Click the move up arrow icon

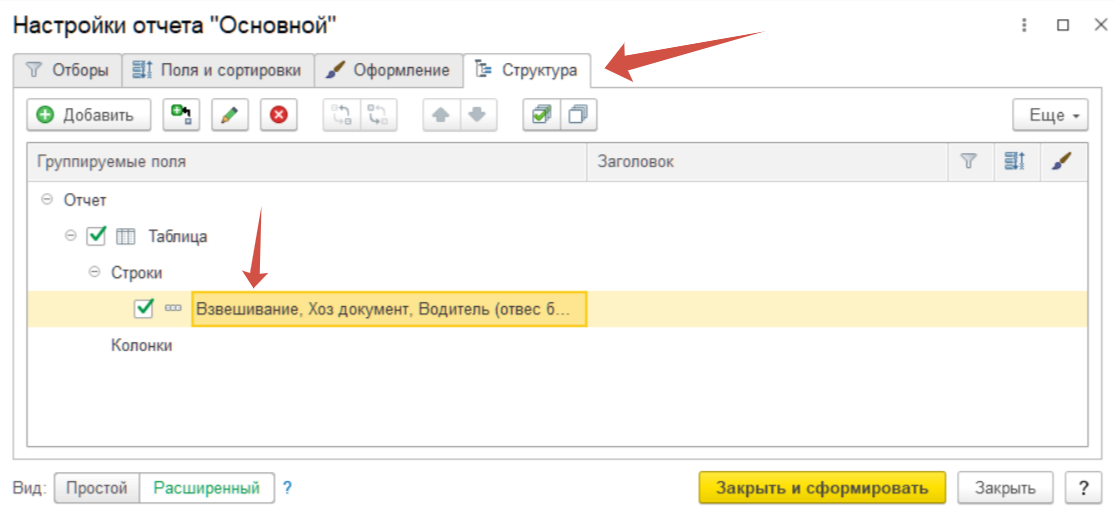pos(440,115)
